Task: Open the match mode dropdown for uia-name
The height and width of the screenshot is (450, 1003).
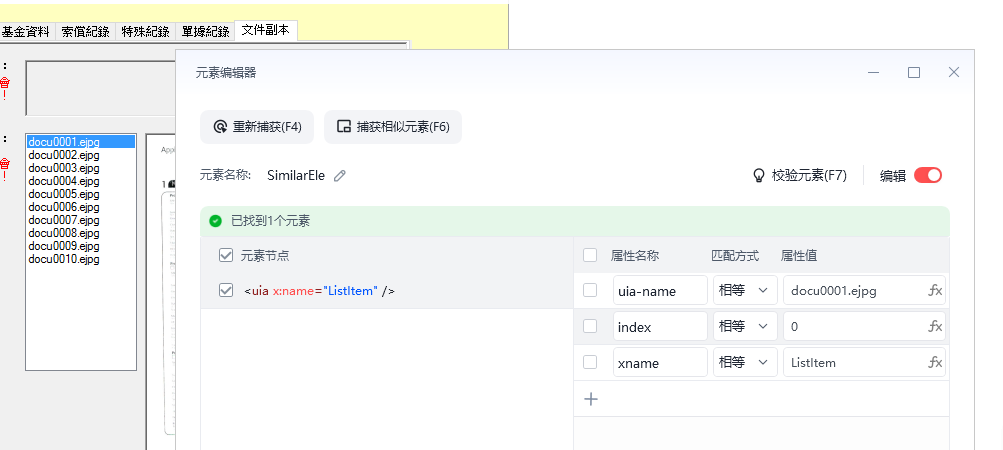Action: (745, 291)
